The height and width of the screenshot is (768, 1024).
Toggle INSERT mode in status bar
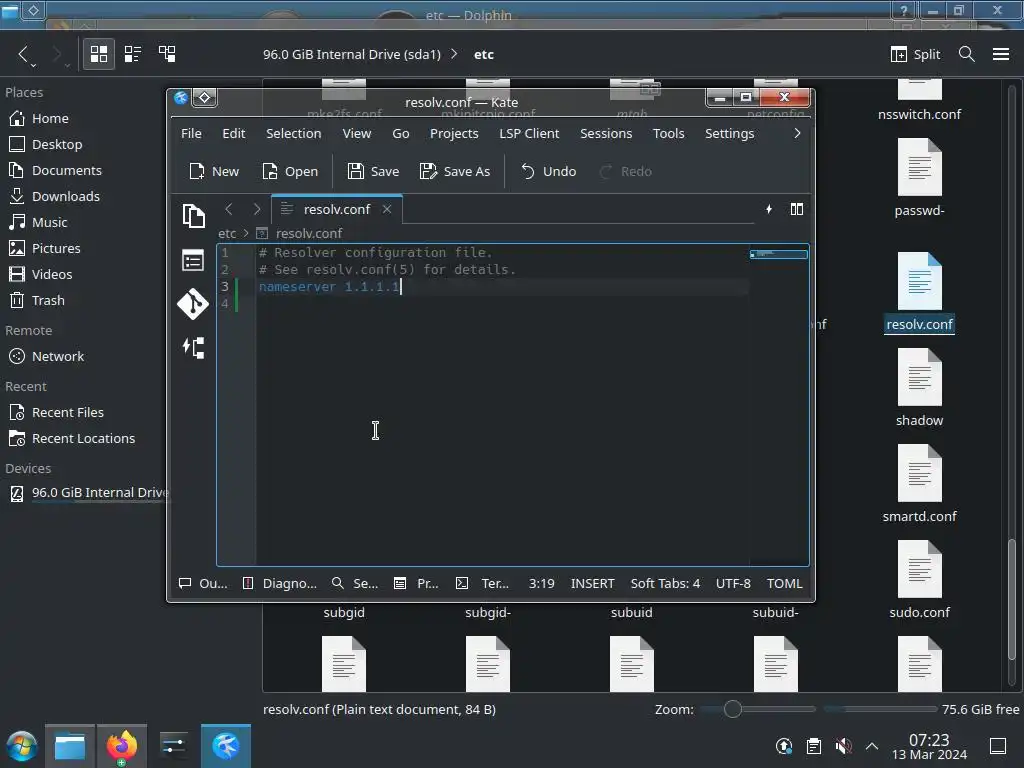point(592,583)
